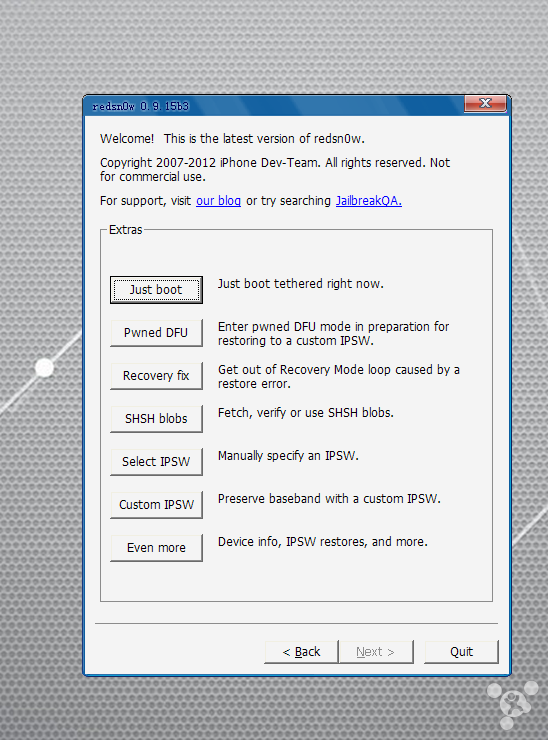The height and width of the screenshot is (740, 548).
Task: Start the Custom IPSW option
Action: (x=156, y=505)
